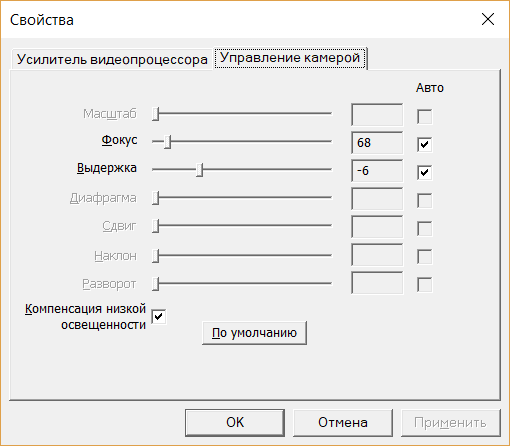Image resolution: width=510 pixels, height=446 pixels.
Task: Confirm with the OK button
Action: [235, 423]
